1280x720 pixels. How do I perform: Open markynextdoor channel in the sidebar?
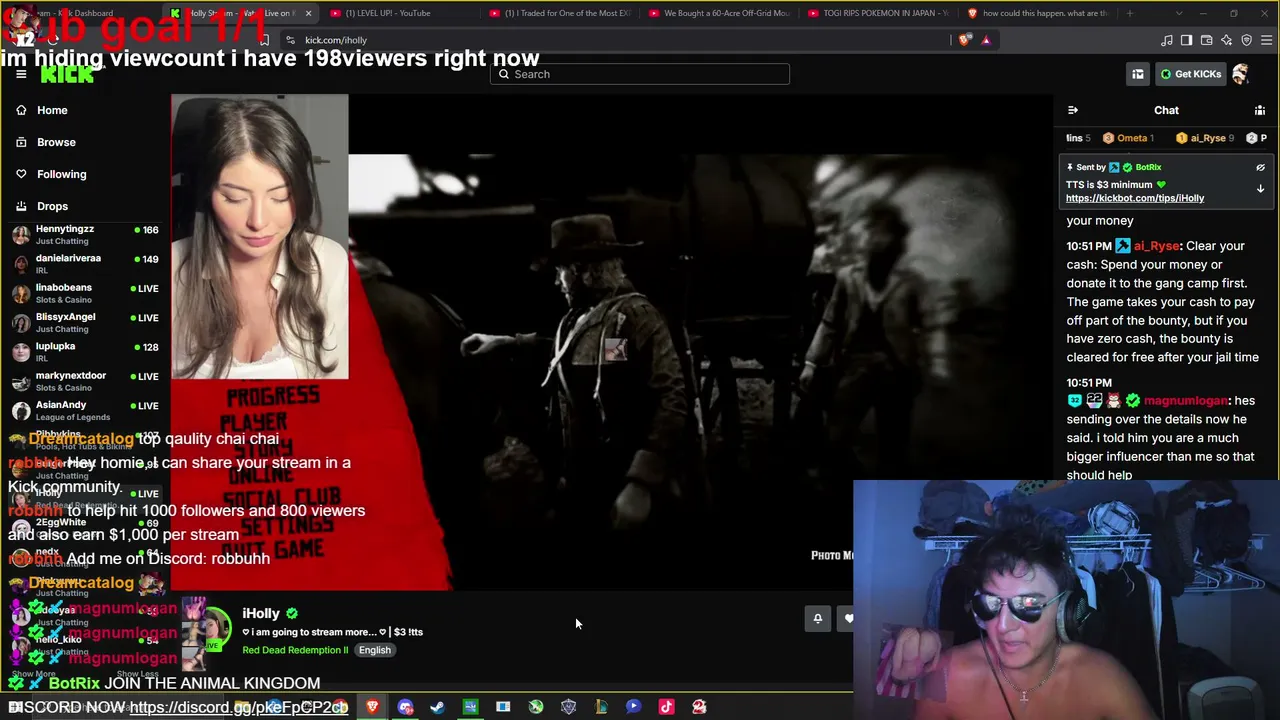[85, 381]
